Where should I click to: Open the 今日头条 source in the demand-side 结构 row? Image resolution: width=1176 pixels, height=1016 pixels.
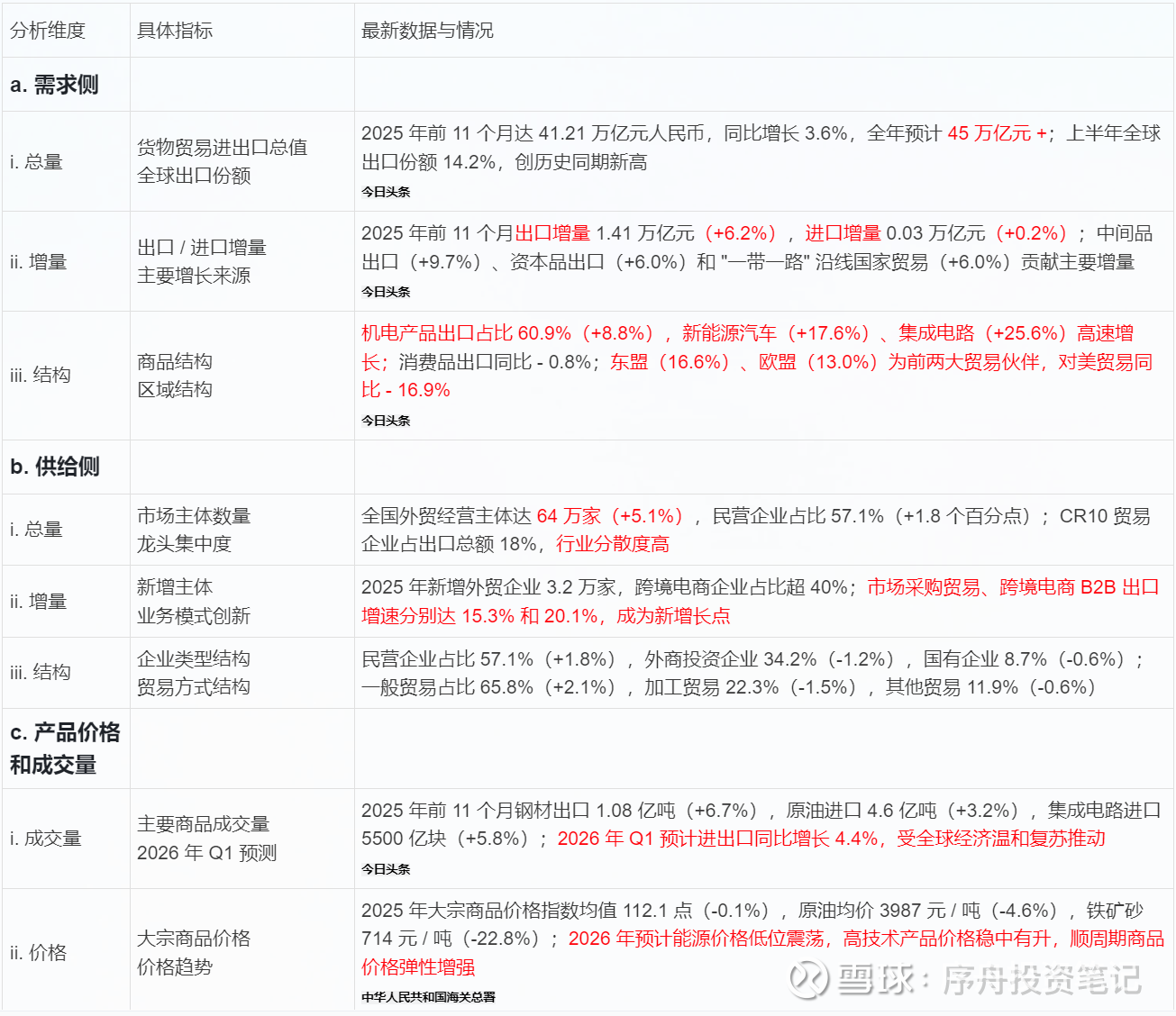tap(386, 421)
